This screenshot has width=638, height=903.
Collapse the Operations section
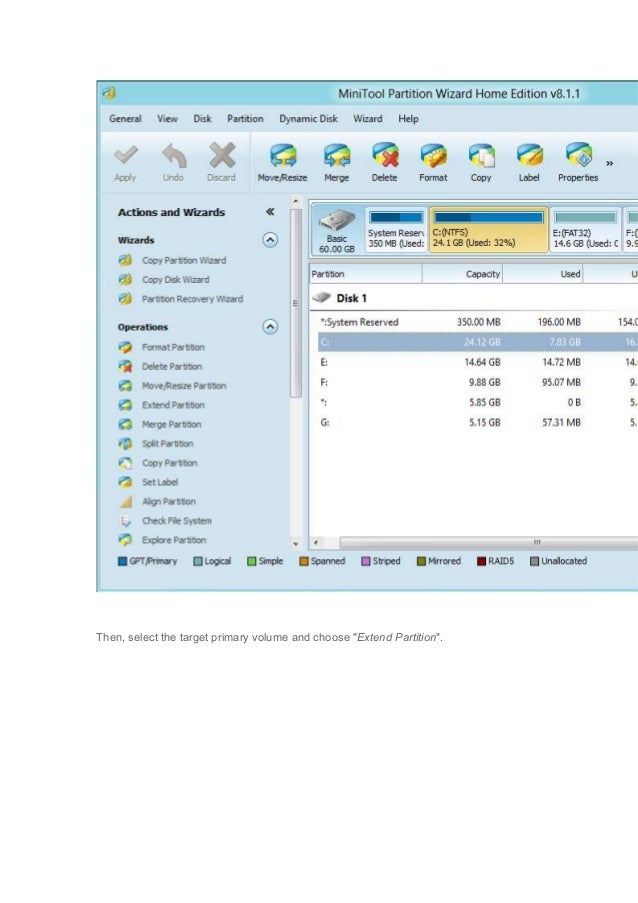pyautogui.click(x=270, y=327)
